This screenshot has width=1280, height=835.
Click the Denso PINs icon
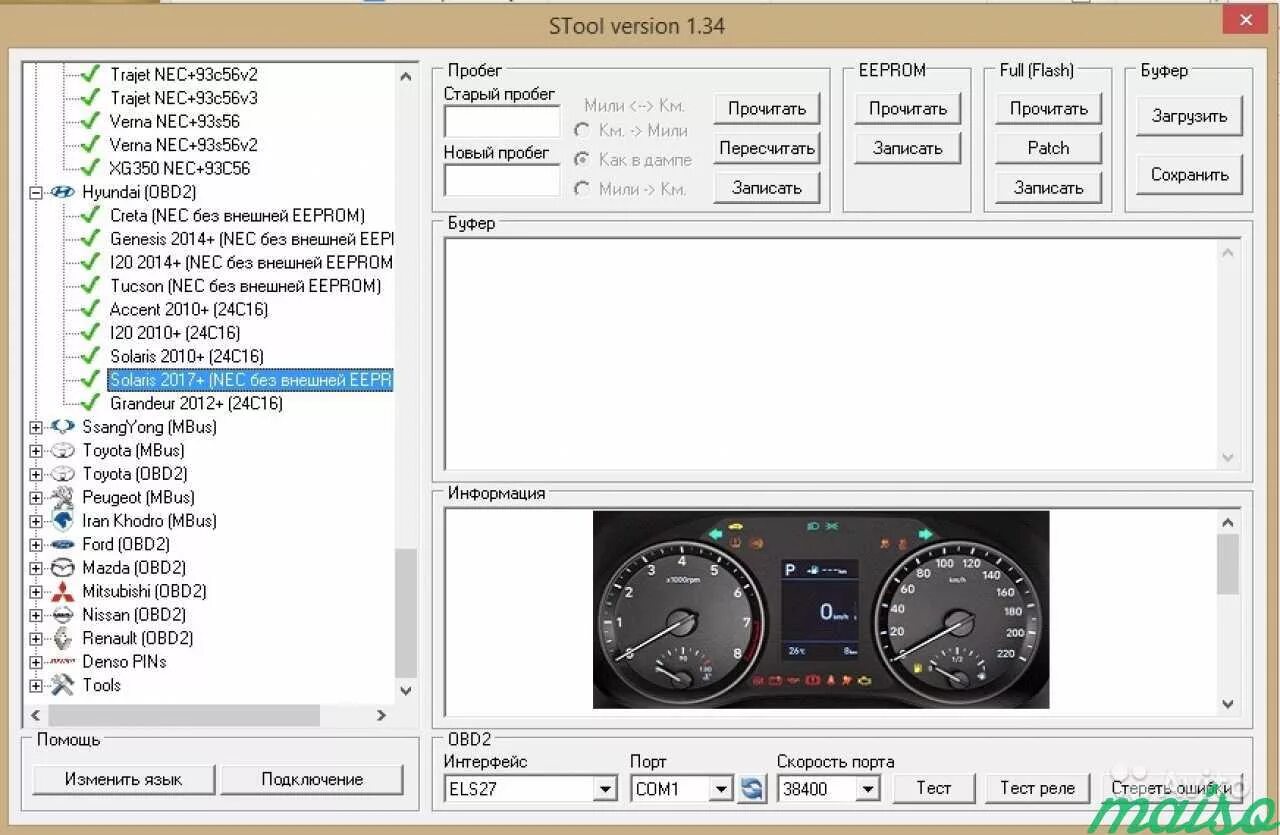pyautogui.click(x=63, y=662)
